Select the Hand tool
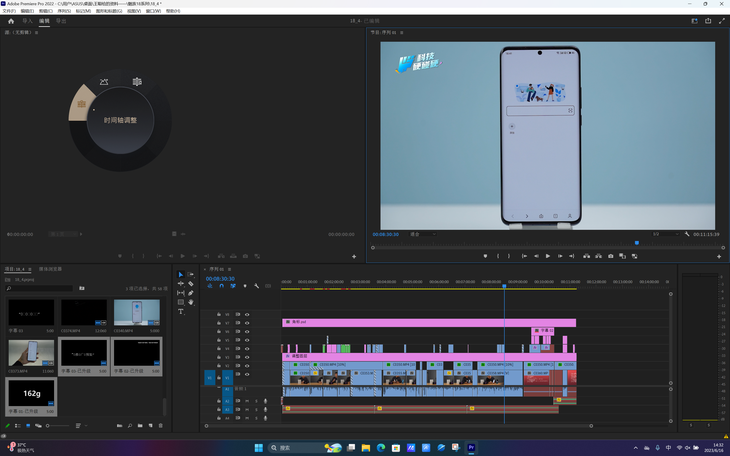The width and height of the screenshot is (730, 456). point(190,302)
